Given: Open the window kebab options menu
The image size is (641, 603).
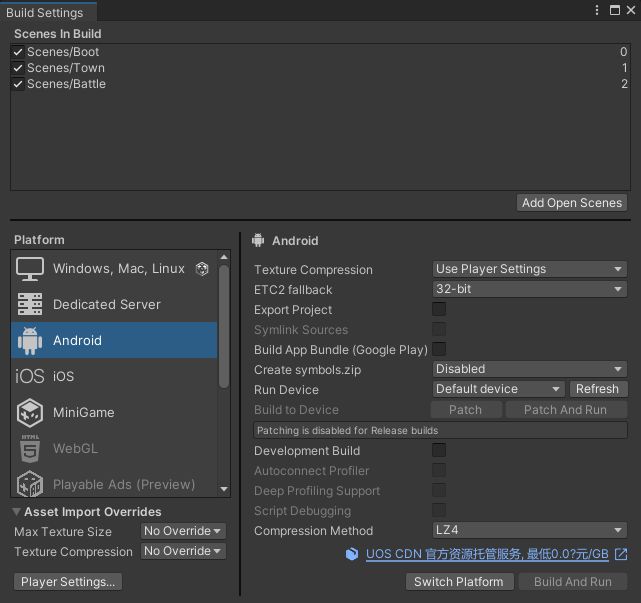Looking at the screenshot, I should pos(597,10).
